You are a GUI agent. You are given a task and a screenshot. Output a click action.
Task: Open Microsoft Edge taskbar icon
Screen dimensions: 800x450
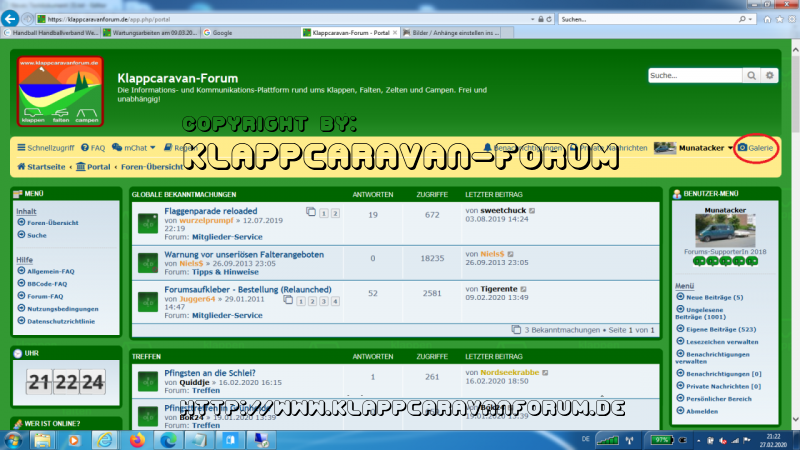pyautogui.click(x=168, y=440)
